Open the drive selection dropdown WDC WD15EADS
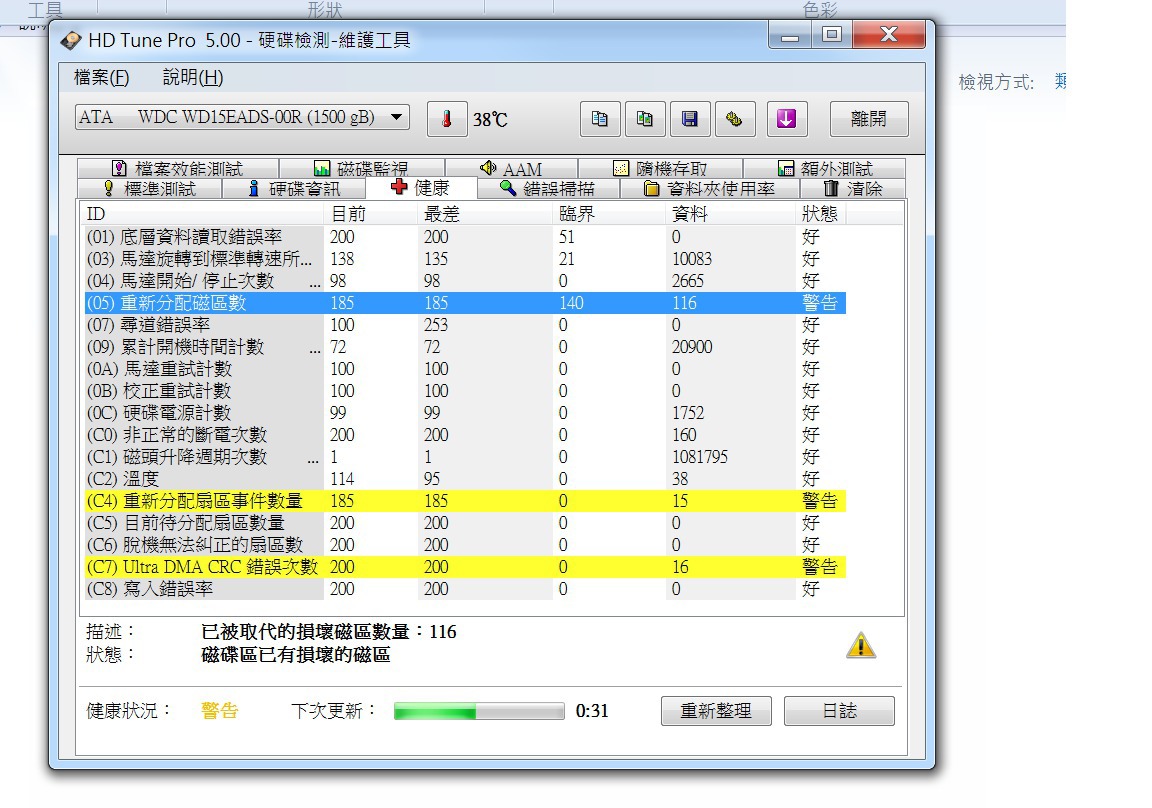 tap(242, 118)
